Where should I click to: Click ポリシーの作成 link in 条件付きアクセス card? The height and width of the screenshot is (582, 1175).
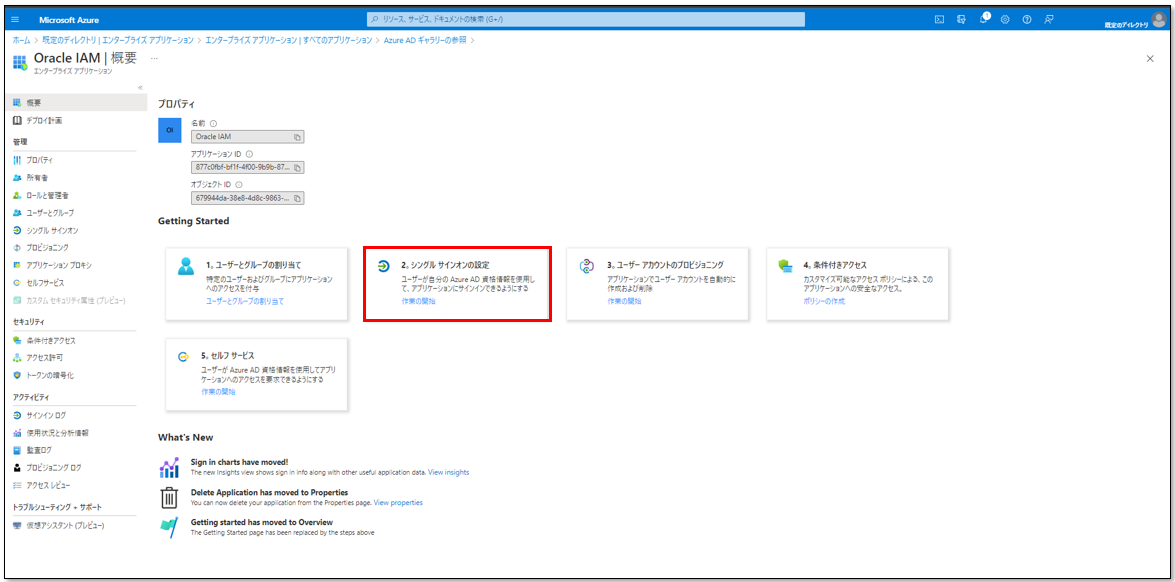823,301
